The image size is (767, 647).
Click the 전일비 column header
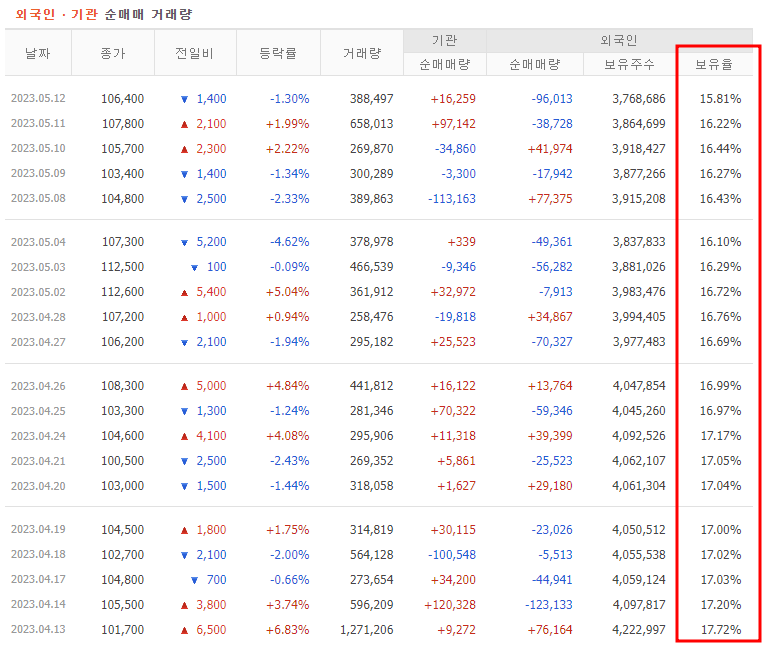click(x=195, y=53)
